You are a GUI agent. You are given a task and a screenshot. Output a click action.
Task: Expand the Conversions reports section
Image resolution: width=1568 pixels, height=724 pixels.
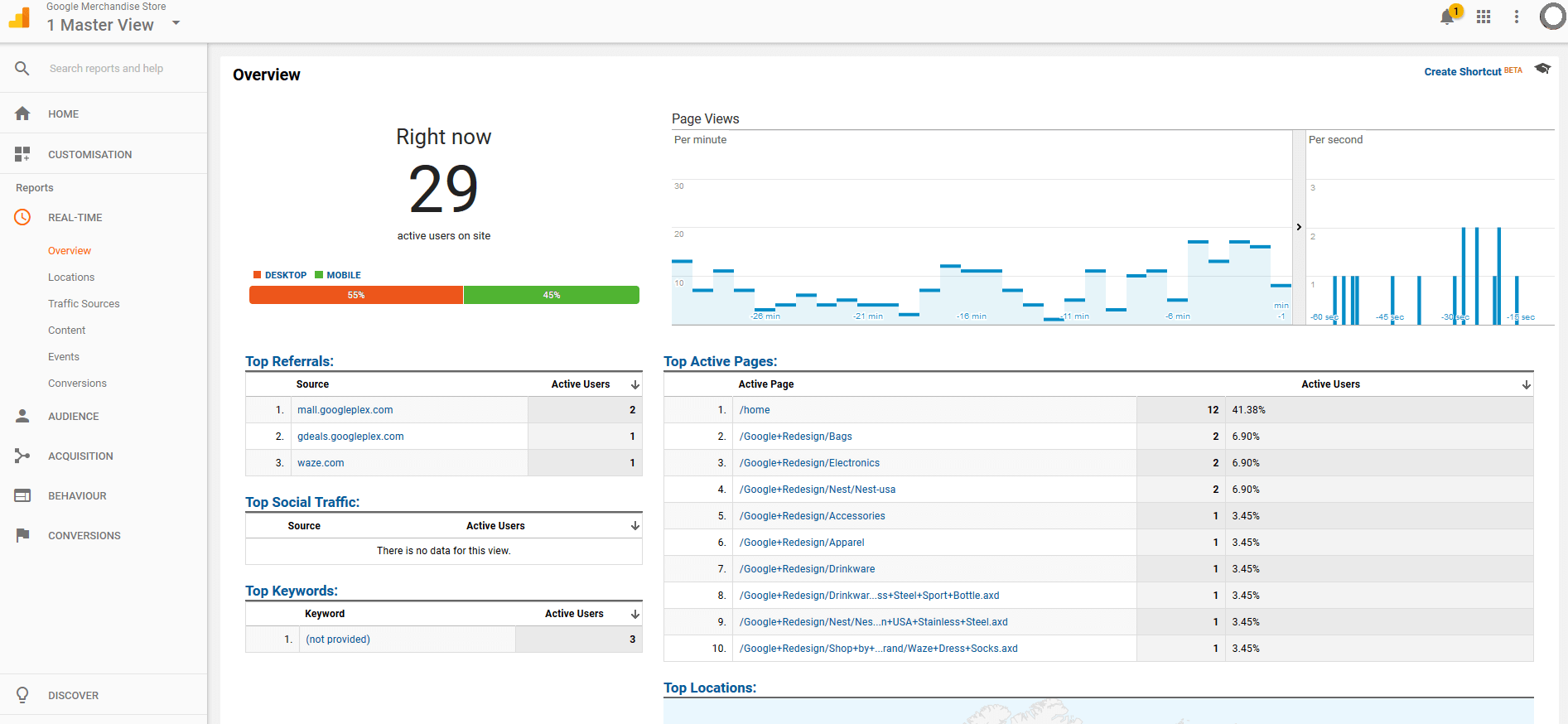[84, 535]
